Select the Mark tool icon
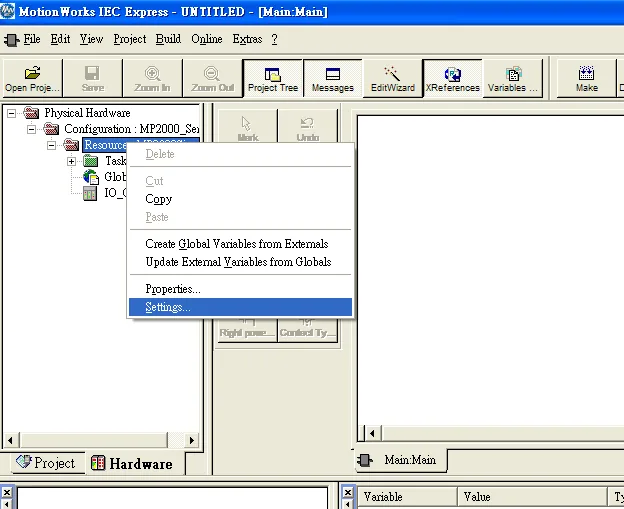The width and height of the screenshot is (624, 509). coord(248,126)
